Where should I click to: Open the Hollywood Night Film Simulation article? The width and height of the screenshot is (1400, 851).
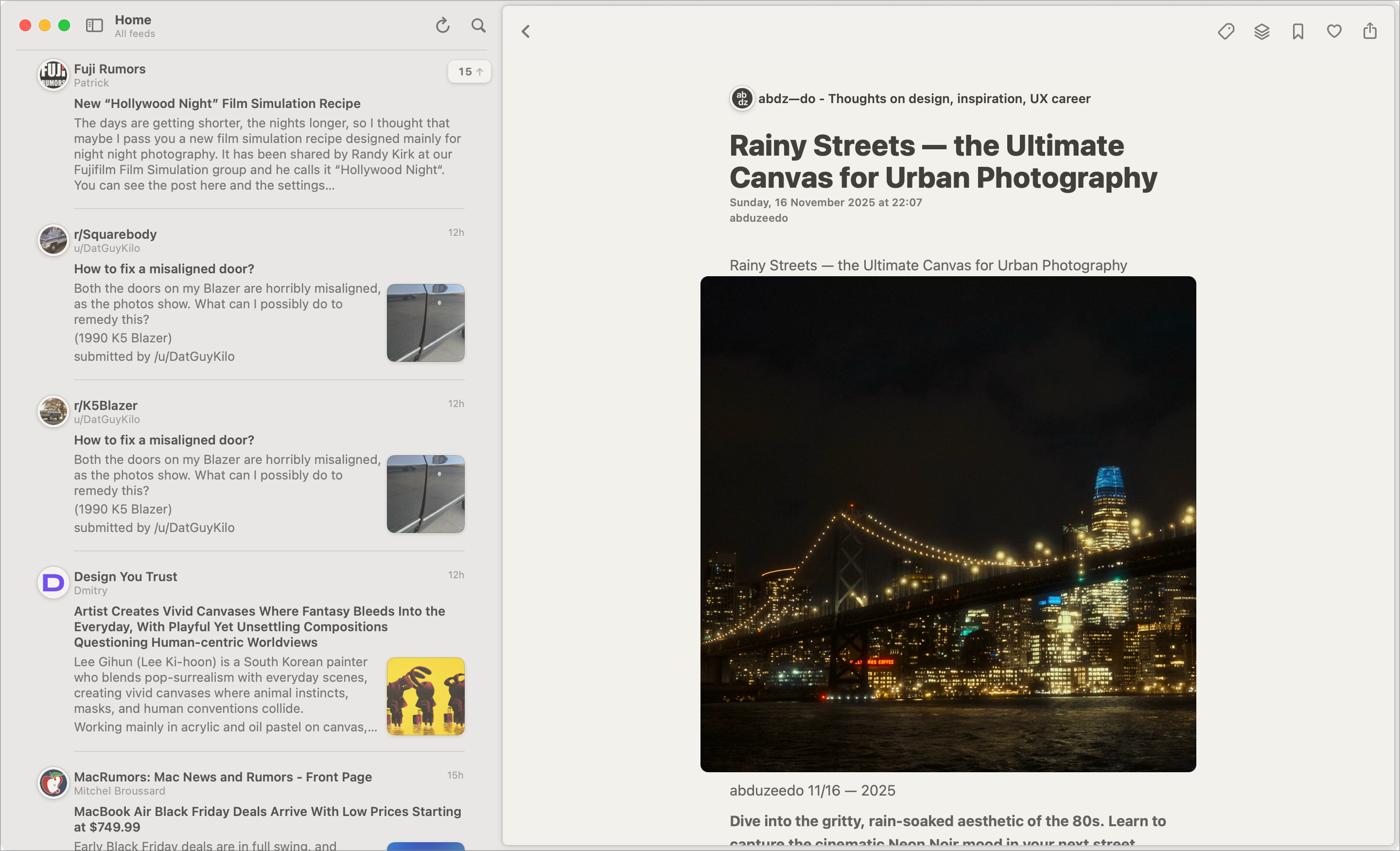point(216,104)
